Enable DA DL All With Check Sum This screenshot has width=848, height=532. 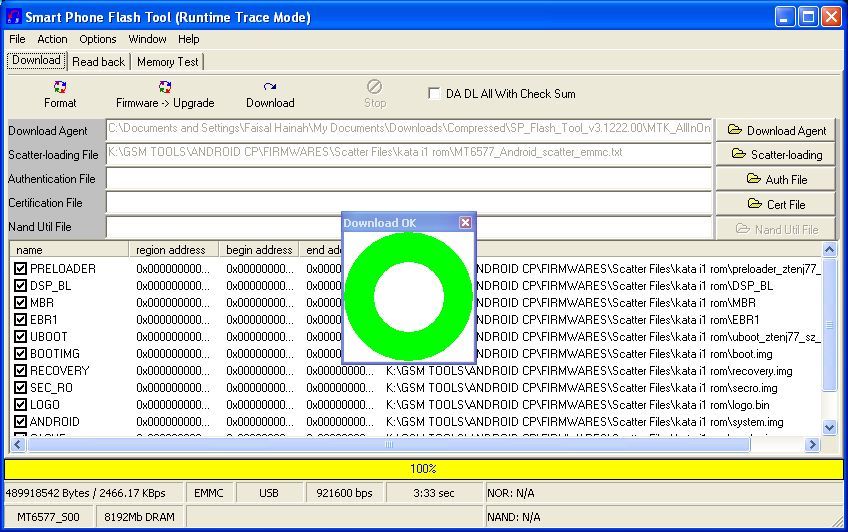[x=434, y=94]
